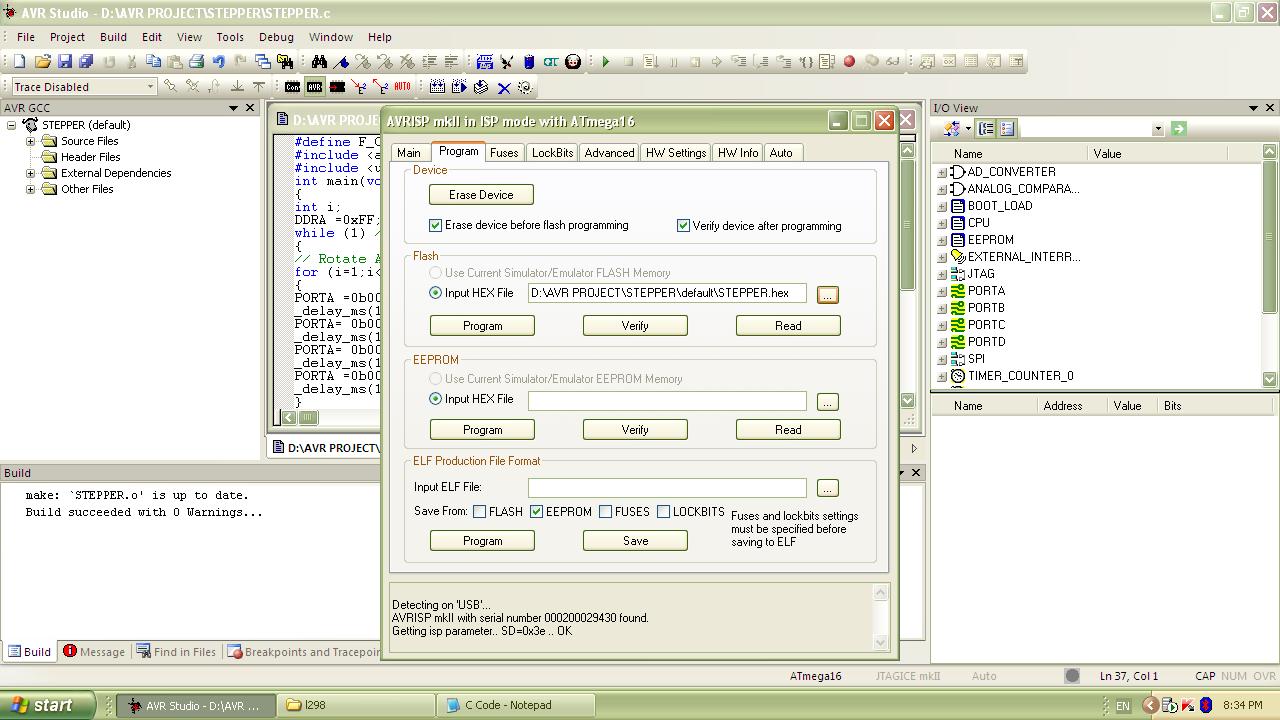The height and width of the screenshot is (720, 1280).
Task: Click the Open File folder icon
Action: pyautogui.click(x=42, y=61)
